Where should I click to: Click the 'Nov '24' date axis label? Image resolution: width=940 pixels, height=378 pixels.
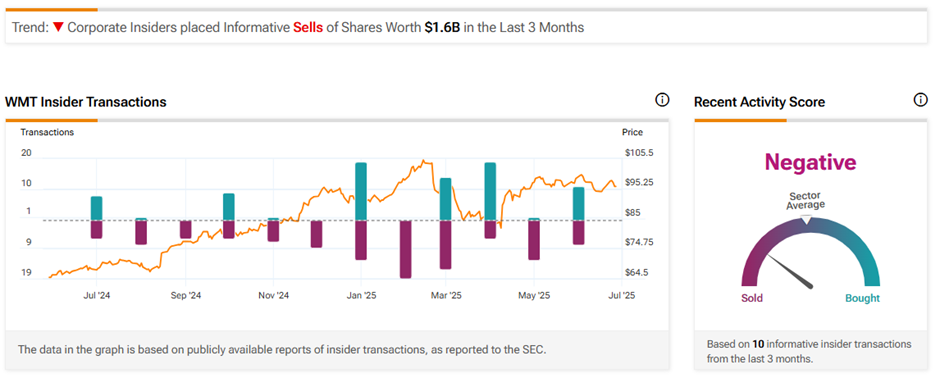click(273, 295)
